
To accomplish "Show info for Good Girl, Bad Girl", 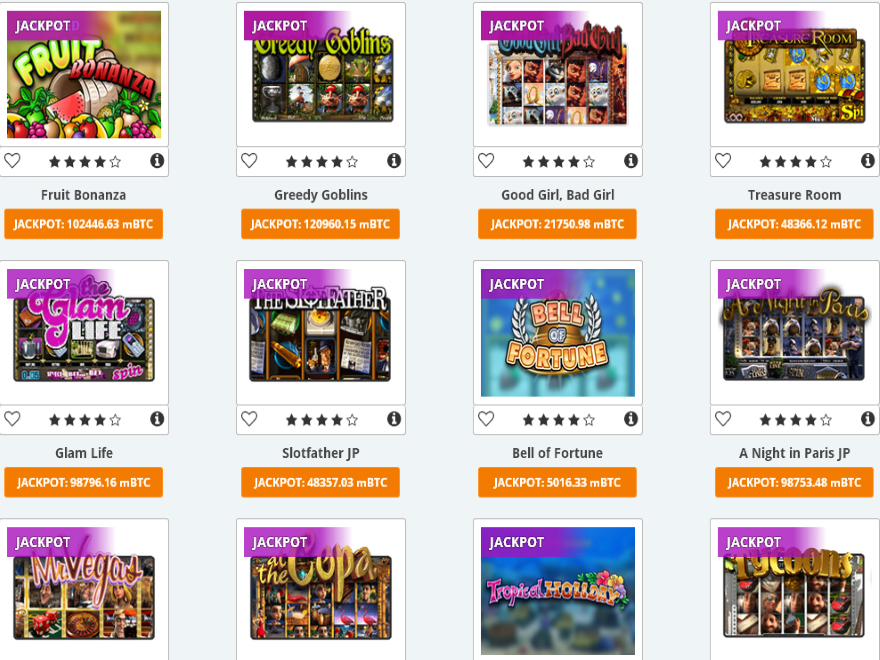I will pyautogui.click(x=631, y=161).
